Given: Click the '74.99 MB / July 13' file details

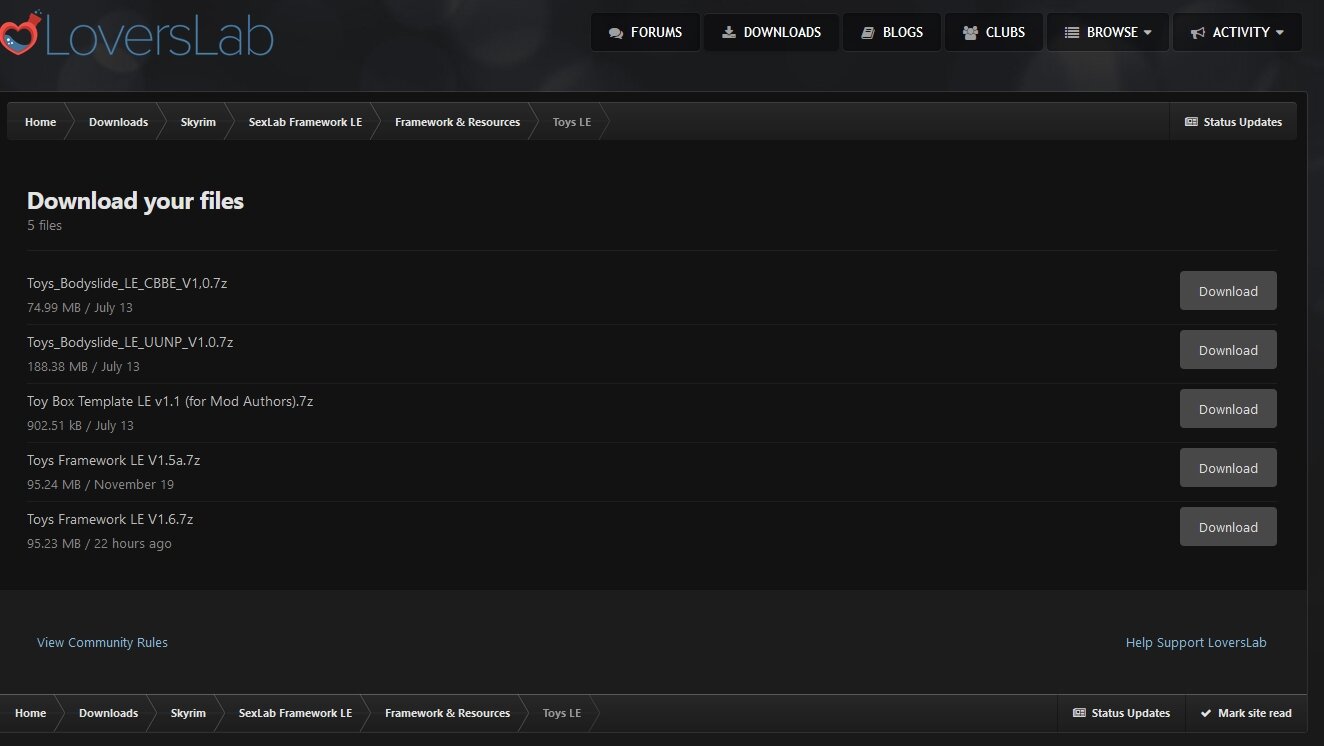Looking at the screenshot, I should 80,308.
